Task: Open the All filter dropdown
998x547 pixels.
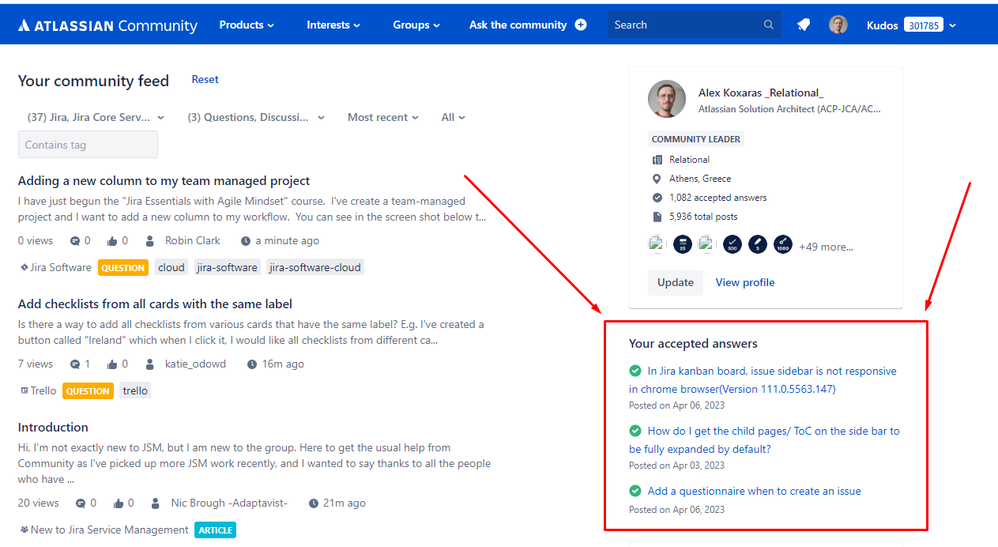Action: pos(453,117)
